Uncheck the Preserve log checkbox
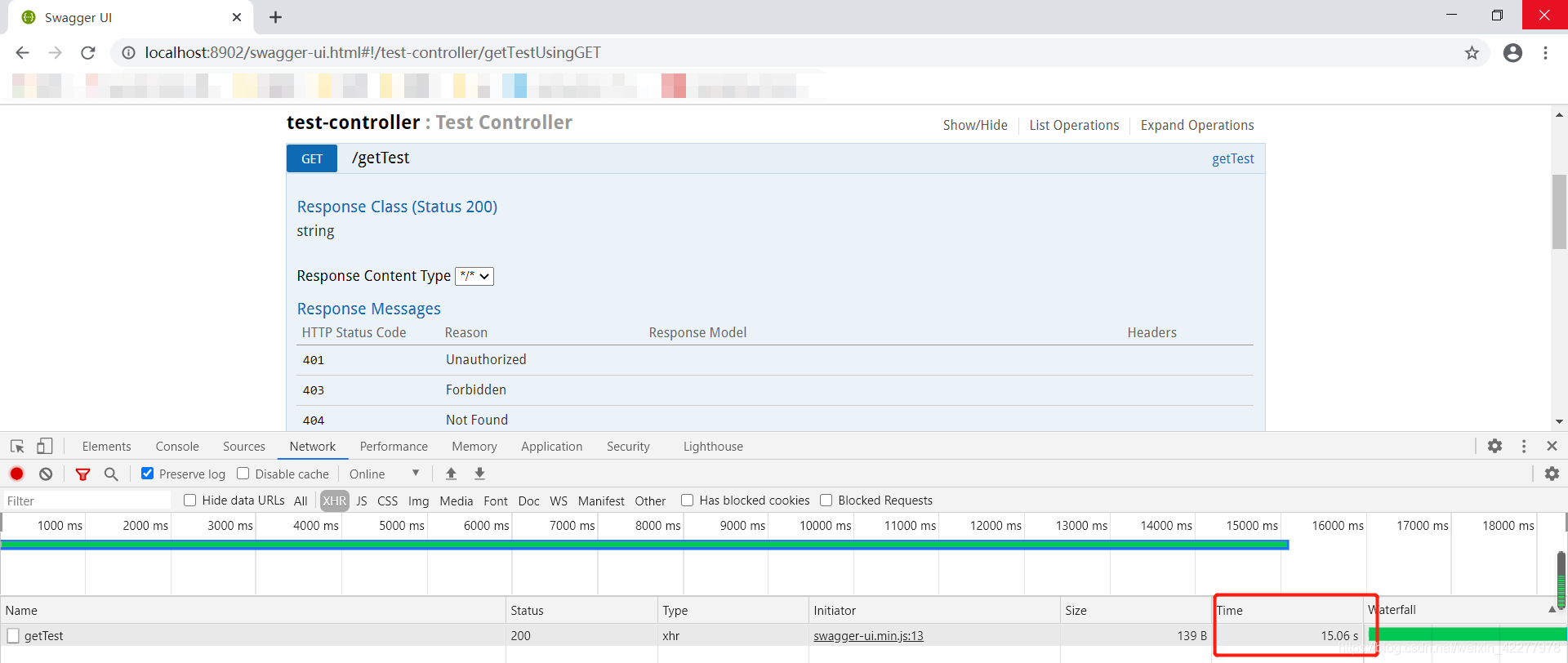Viewport: 1568px width, 663px height. pos(147,474)
